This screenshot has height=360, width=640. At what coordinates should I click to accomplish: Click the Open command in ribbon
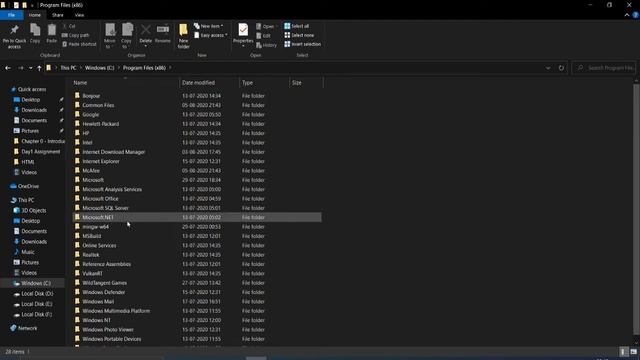(265, 26)
